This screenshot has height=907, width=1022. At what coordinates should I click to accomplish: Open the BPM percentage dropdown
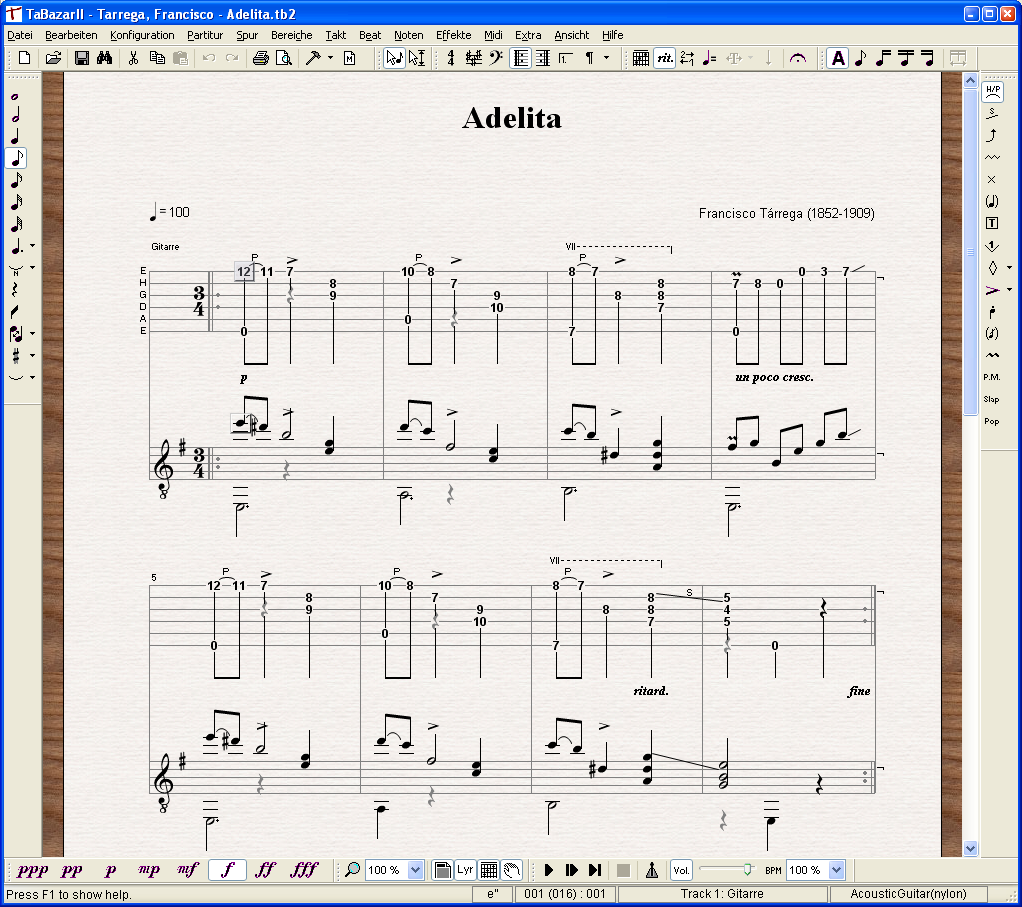(x=837, y=870)
